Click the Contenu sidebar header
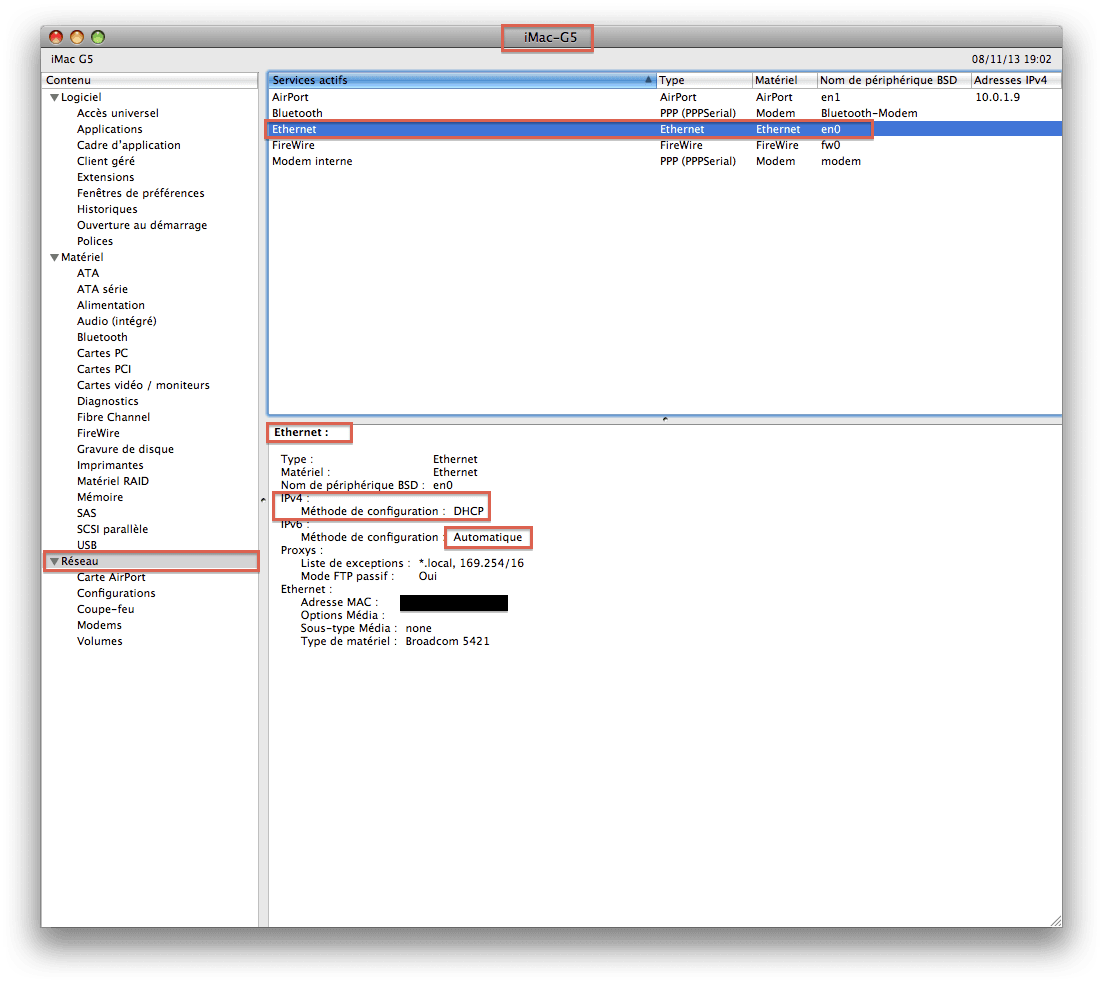This screenshot has width=1103, height=983. tap(151, 80)
